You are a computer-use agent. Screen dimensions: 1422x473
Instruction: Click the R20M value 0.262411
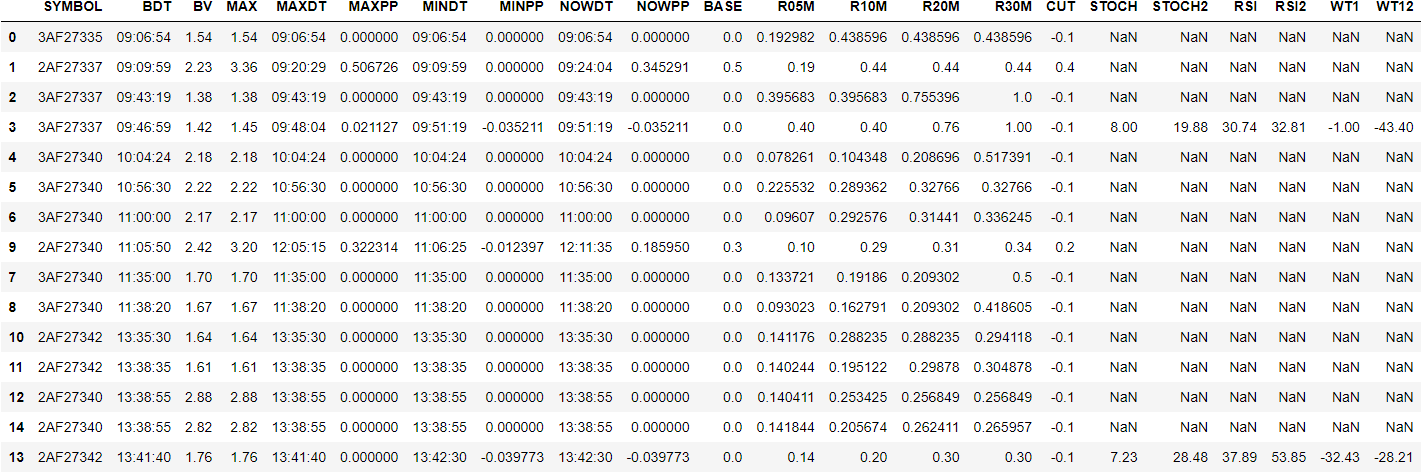[931, 427]
